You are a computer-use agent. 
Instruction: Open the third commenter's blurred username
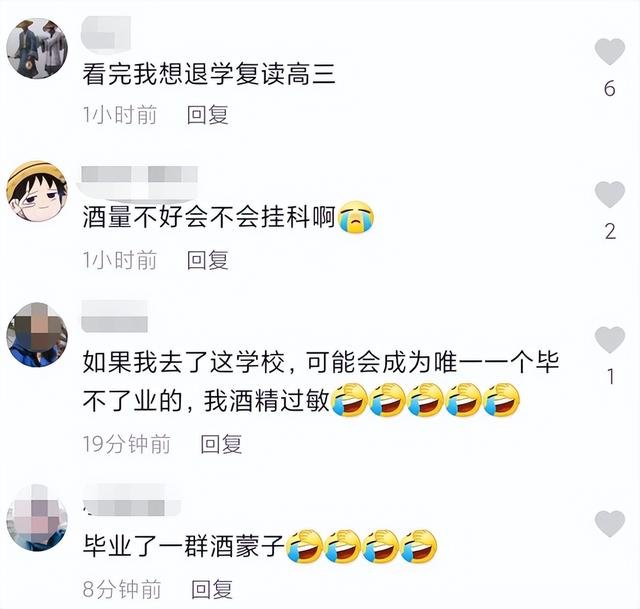(114, 316)
